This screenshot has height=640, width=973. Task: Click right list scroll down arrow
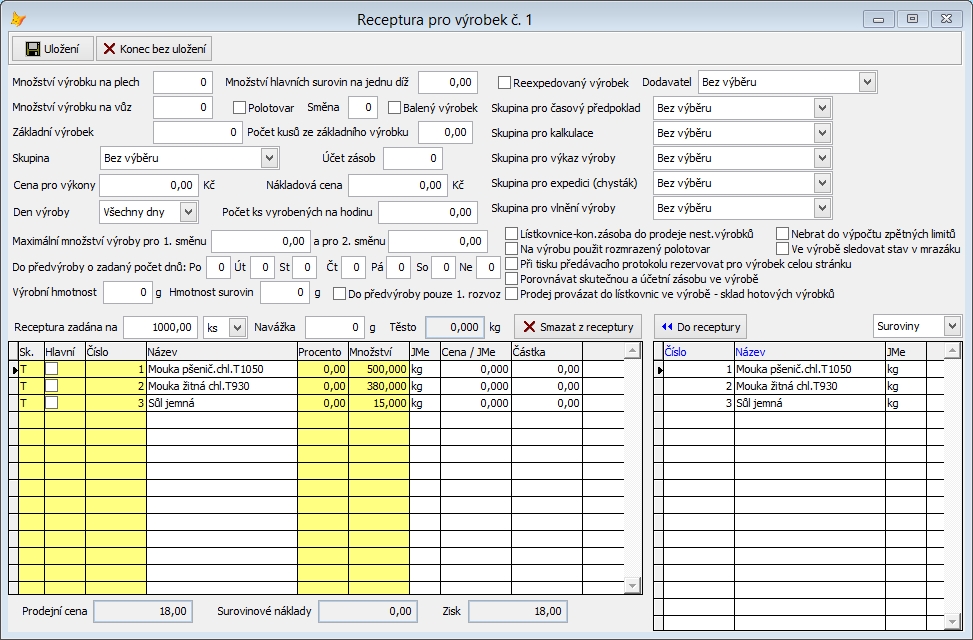pyautogui.click(x=953, y=621)
